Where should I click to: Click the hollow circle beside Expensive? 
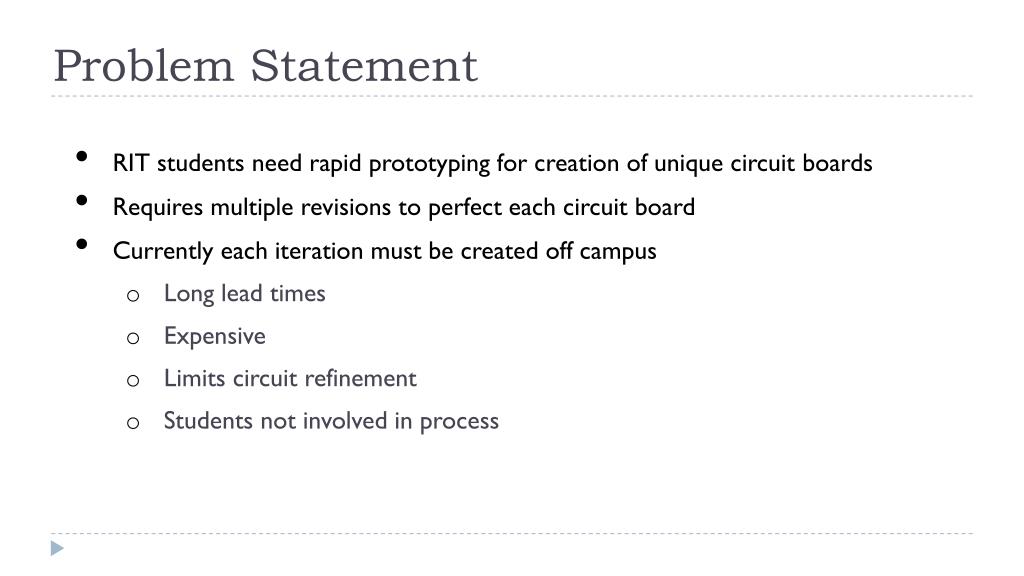coord(133,338)
